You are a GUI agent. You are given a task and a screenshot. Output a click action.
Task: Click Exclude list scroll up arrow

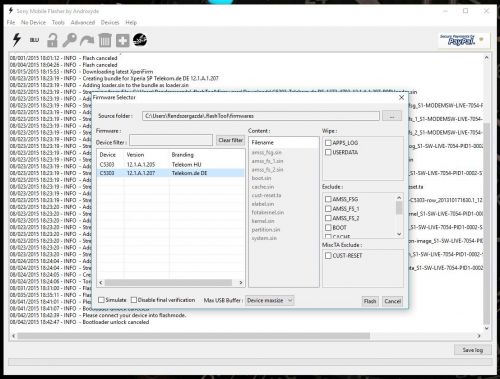(399, 198)
